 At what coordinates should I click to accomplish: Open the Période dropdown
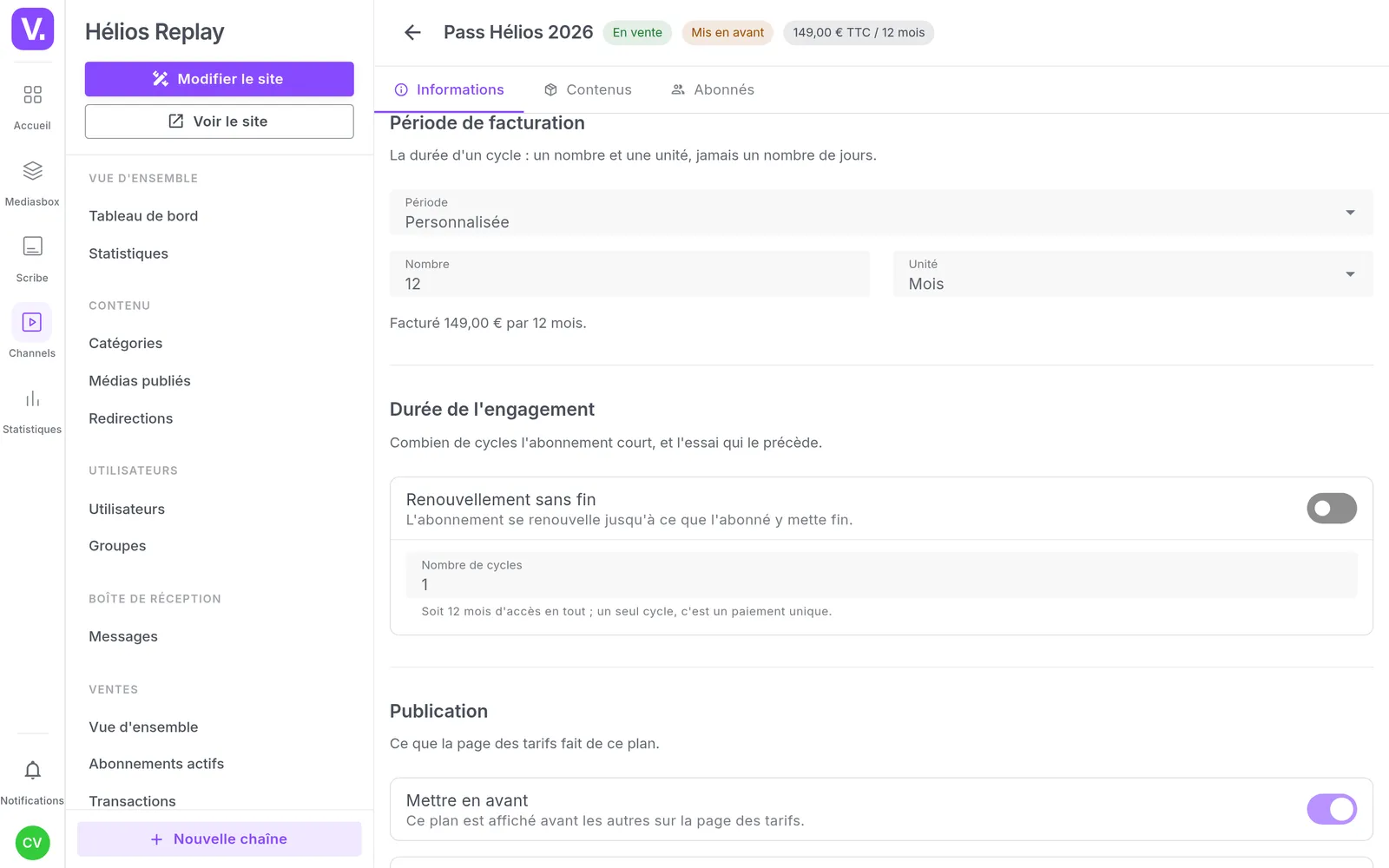(x=881, y=213)
